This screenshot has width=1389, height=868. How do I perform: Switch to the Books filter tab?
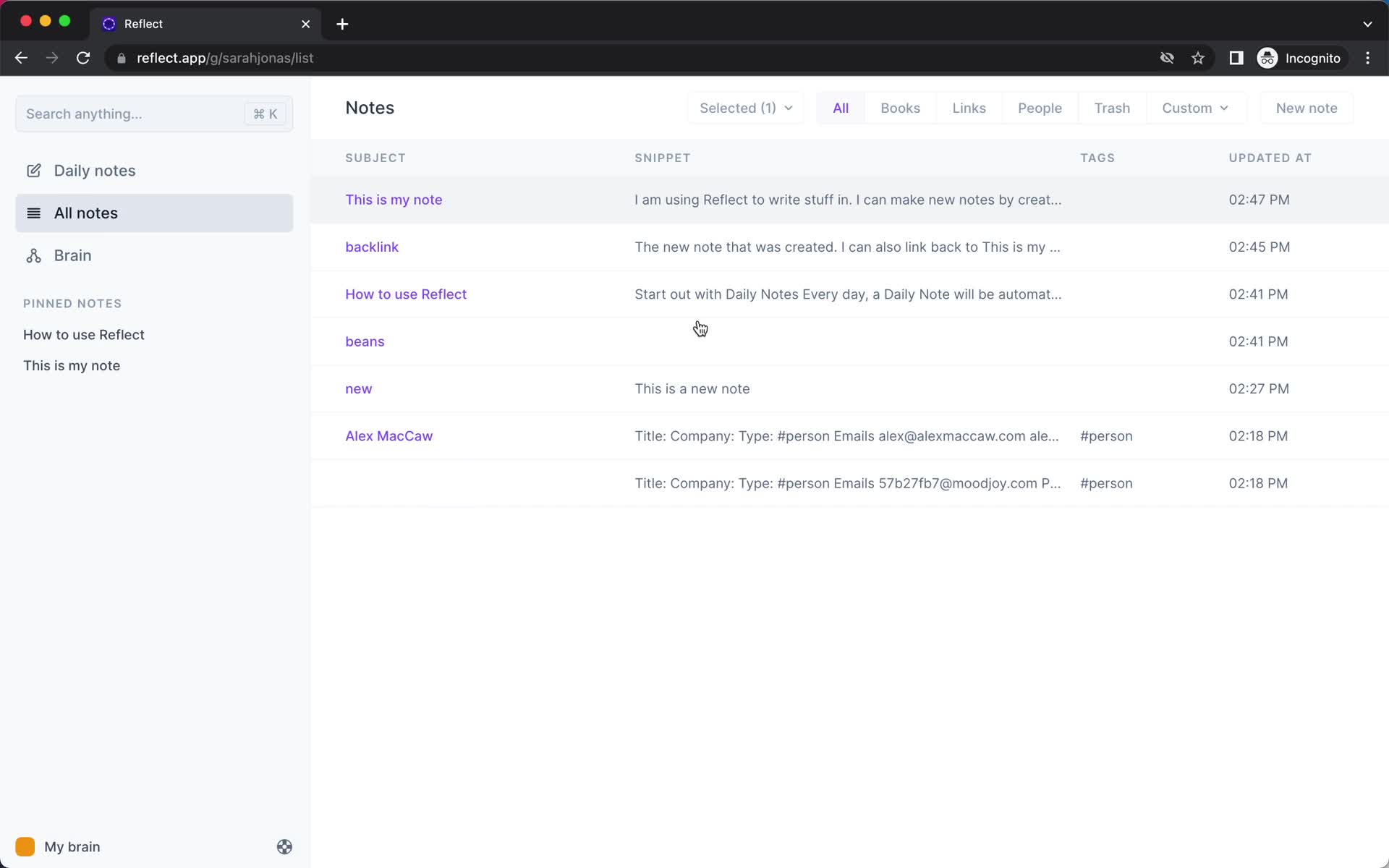[900, 108]
